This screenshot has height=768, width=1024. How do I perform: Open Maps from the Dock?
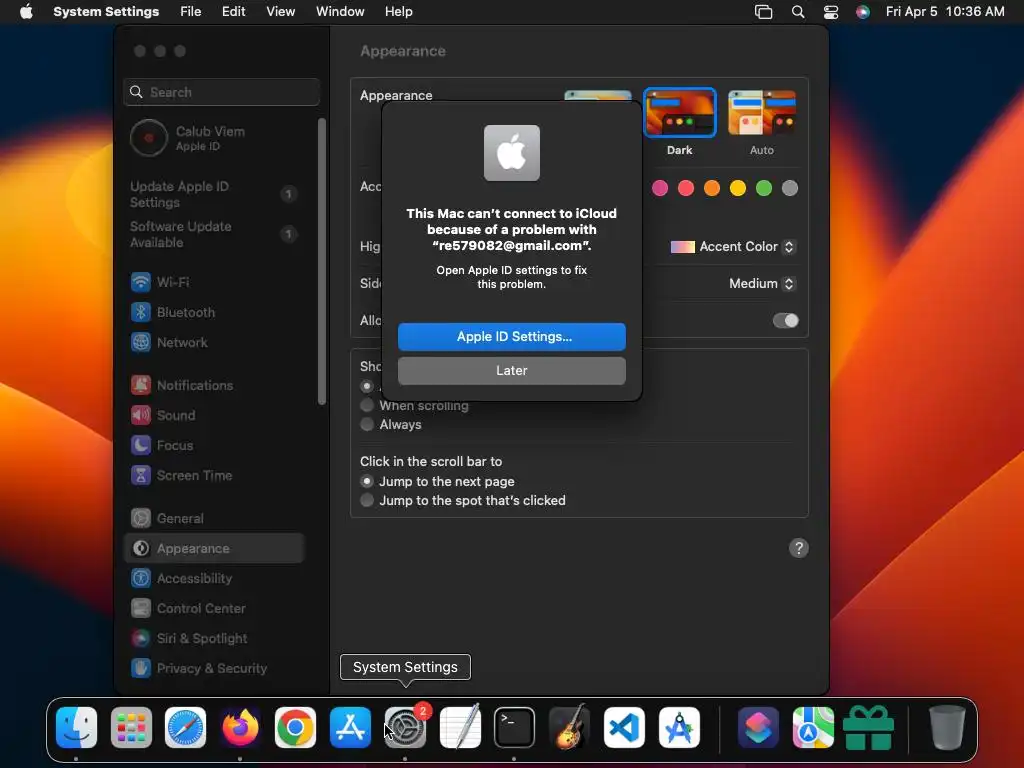tap(813, 727)
